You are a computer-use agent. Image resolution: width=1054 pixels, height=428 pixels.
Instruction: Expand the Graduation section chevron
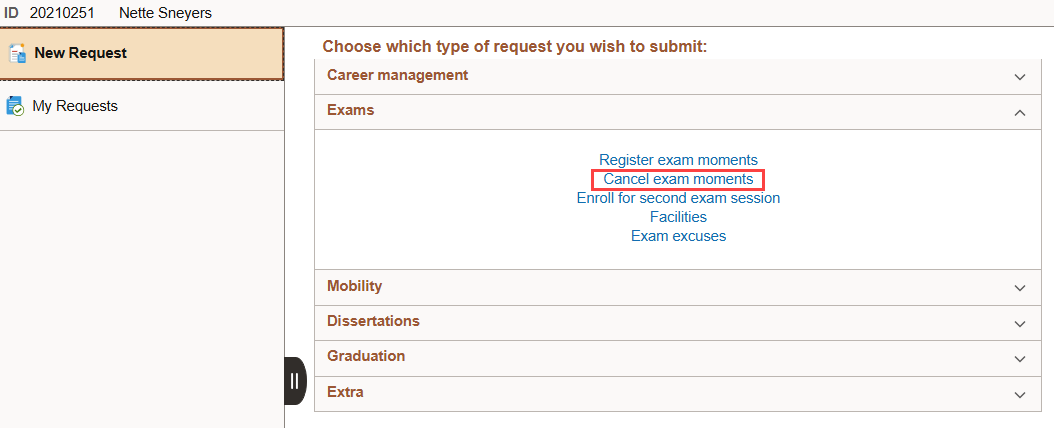pos(1019,359)
